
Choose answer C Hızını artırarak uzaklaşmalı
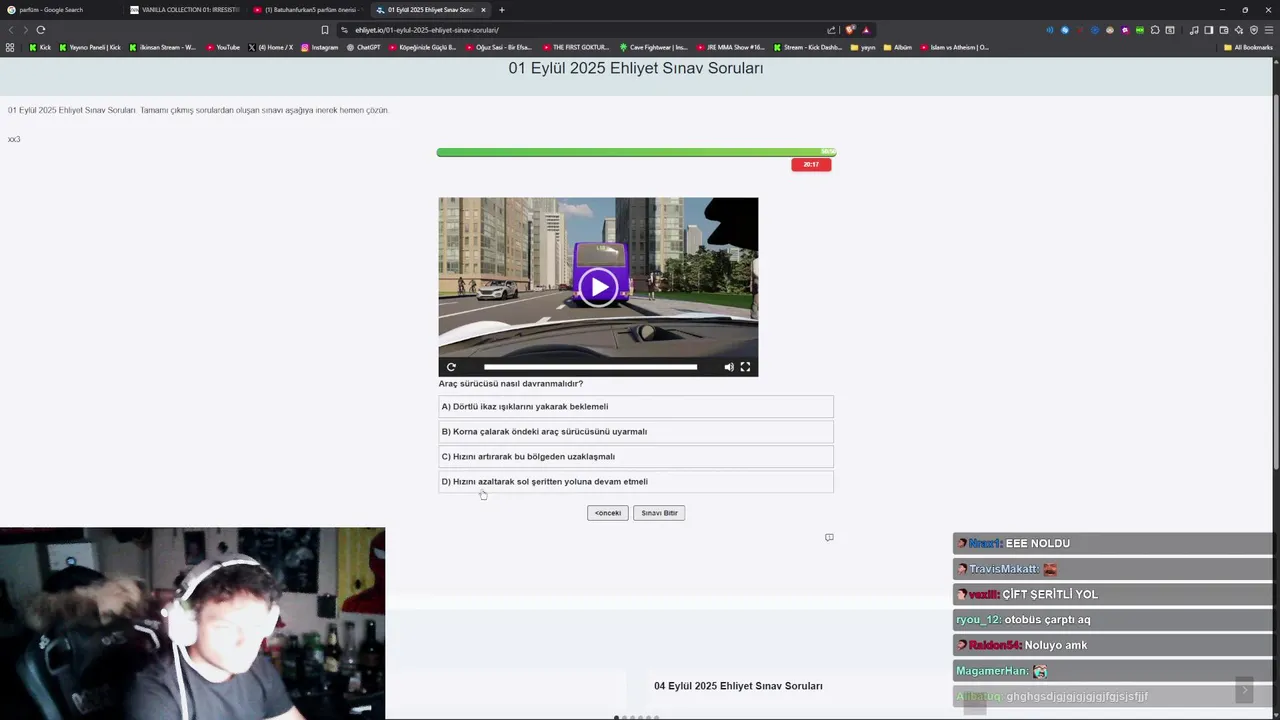point(636,457)
